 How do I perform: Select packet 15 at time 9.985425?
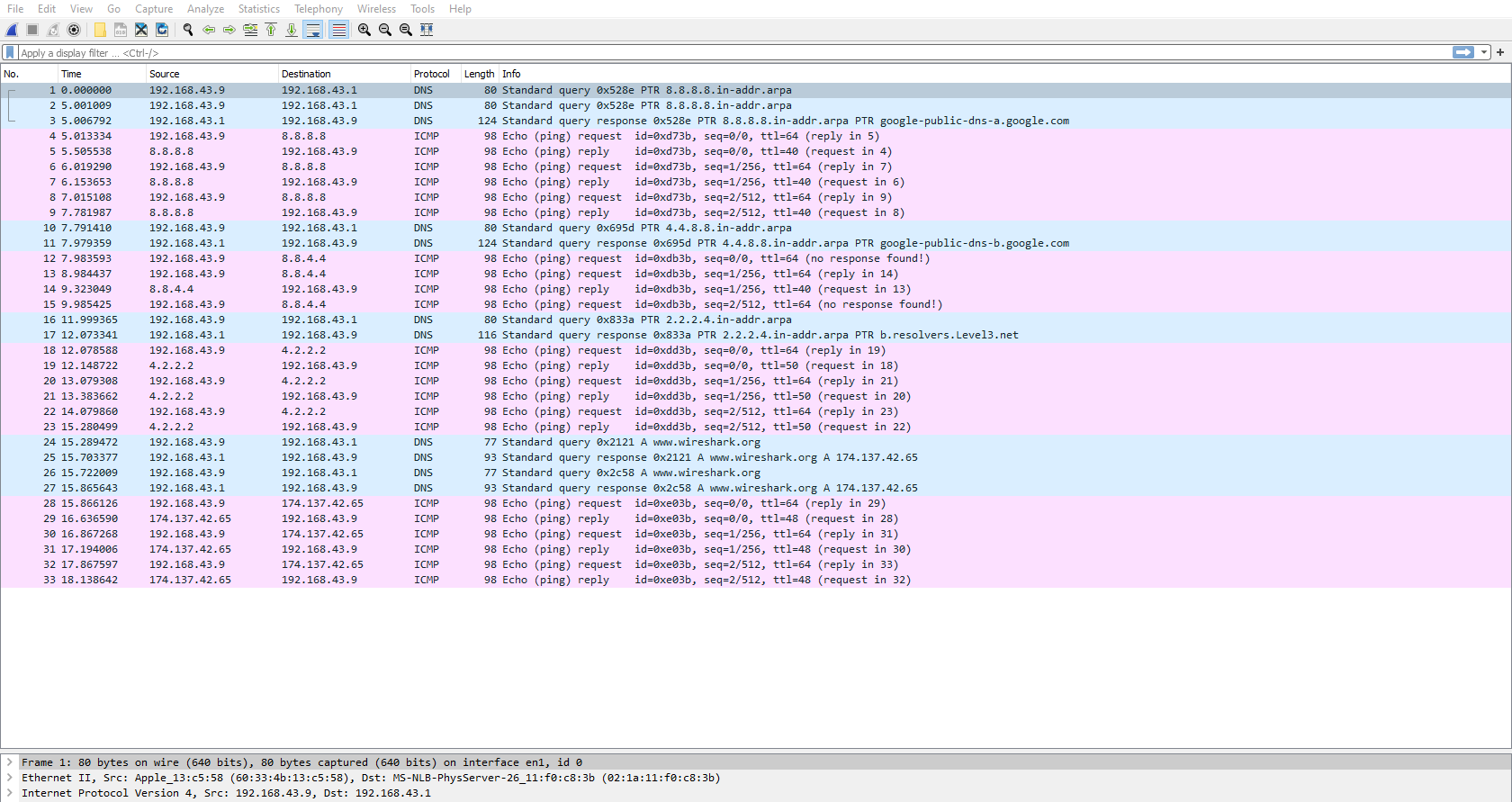click(x=756, y=304)
